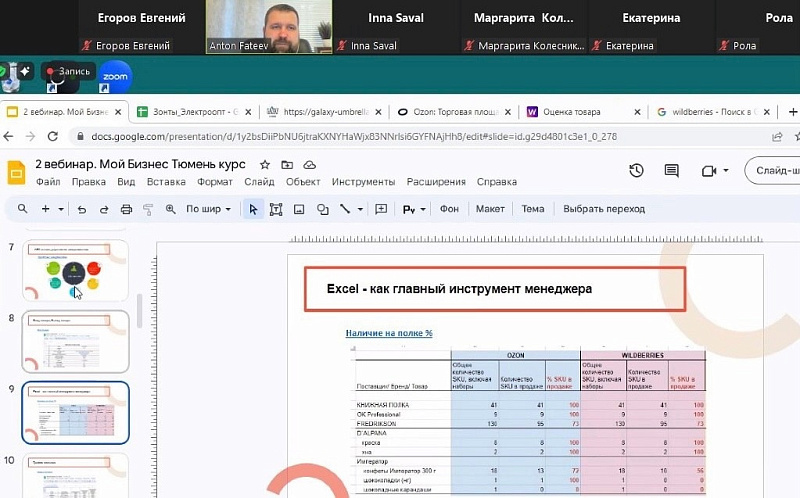Screen dimensions: 800x498
Task: Select the line tool
Action: point(345,209)
